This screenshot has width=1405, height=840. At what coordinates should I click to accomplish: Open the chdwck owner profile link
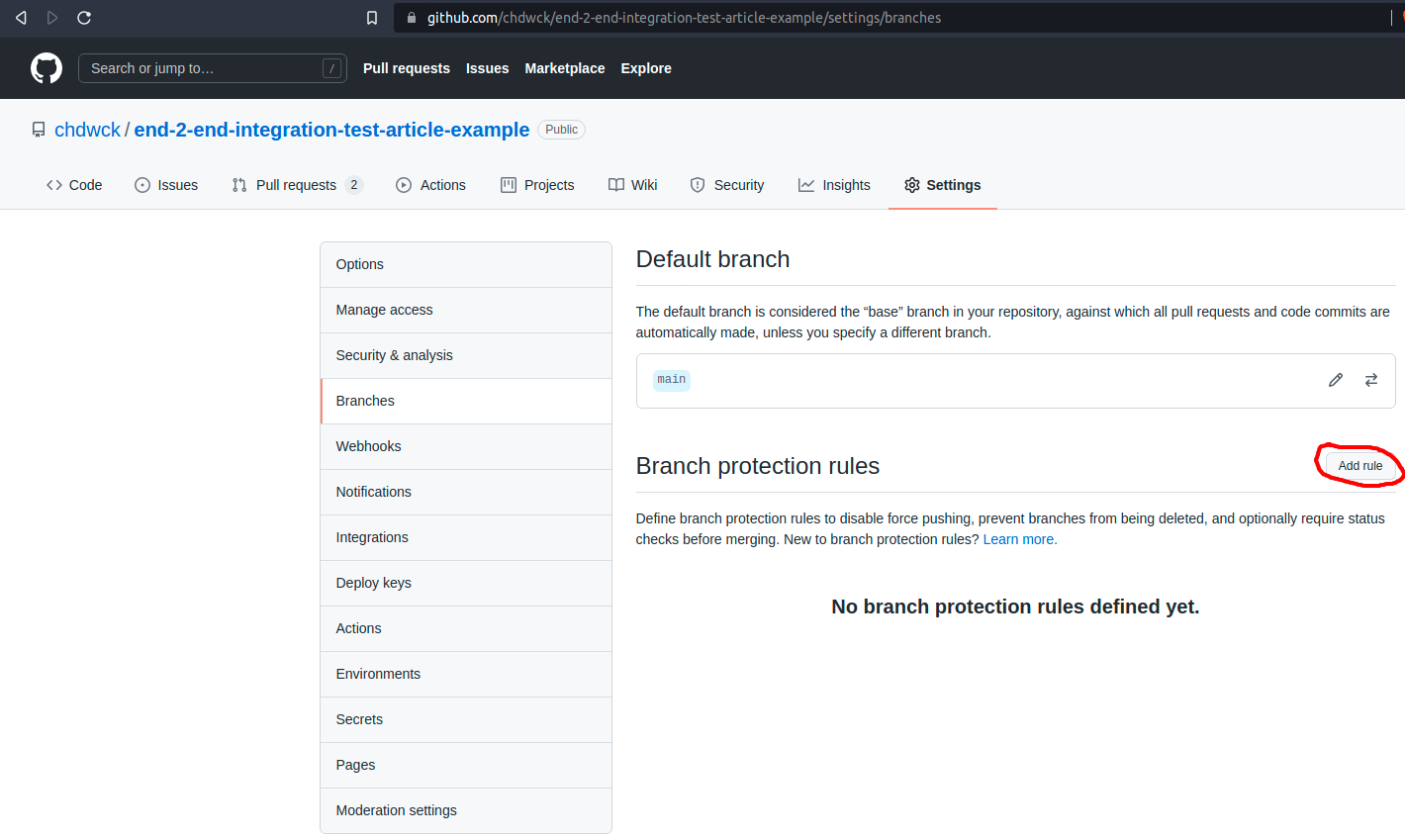87,130
